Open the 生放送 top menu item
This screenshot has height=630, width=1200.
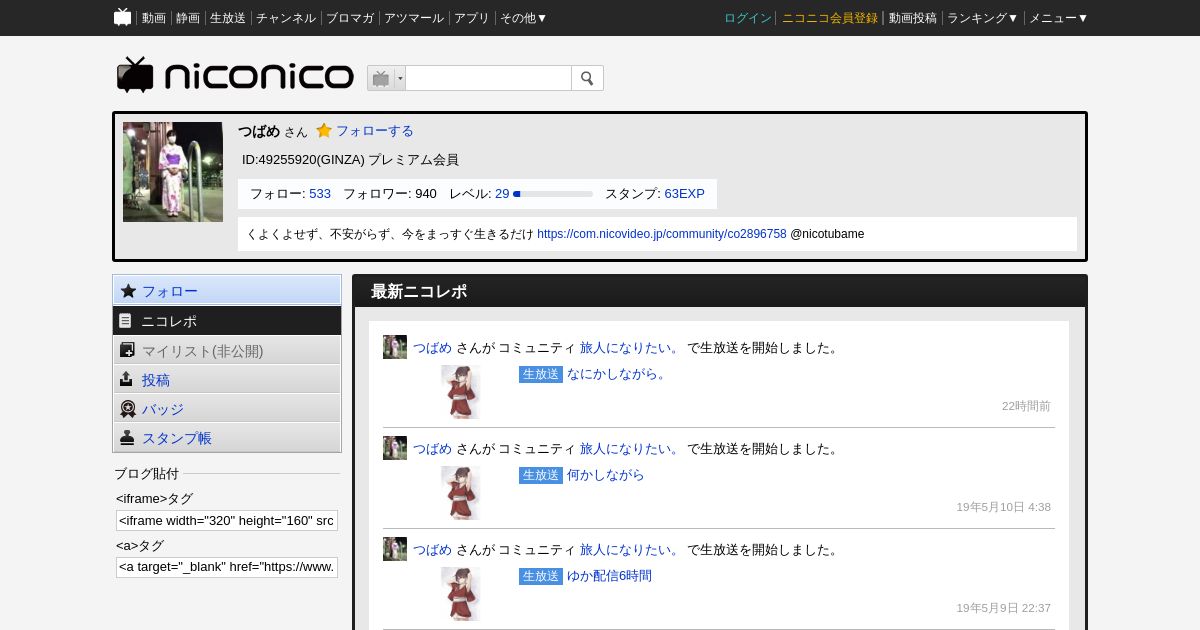tap(228, 18)
